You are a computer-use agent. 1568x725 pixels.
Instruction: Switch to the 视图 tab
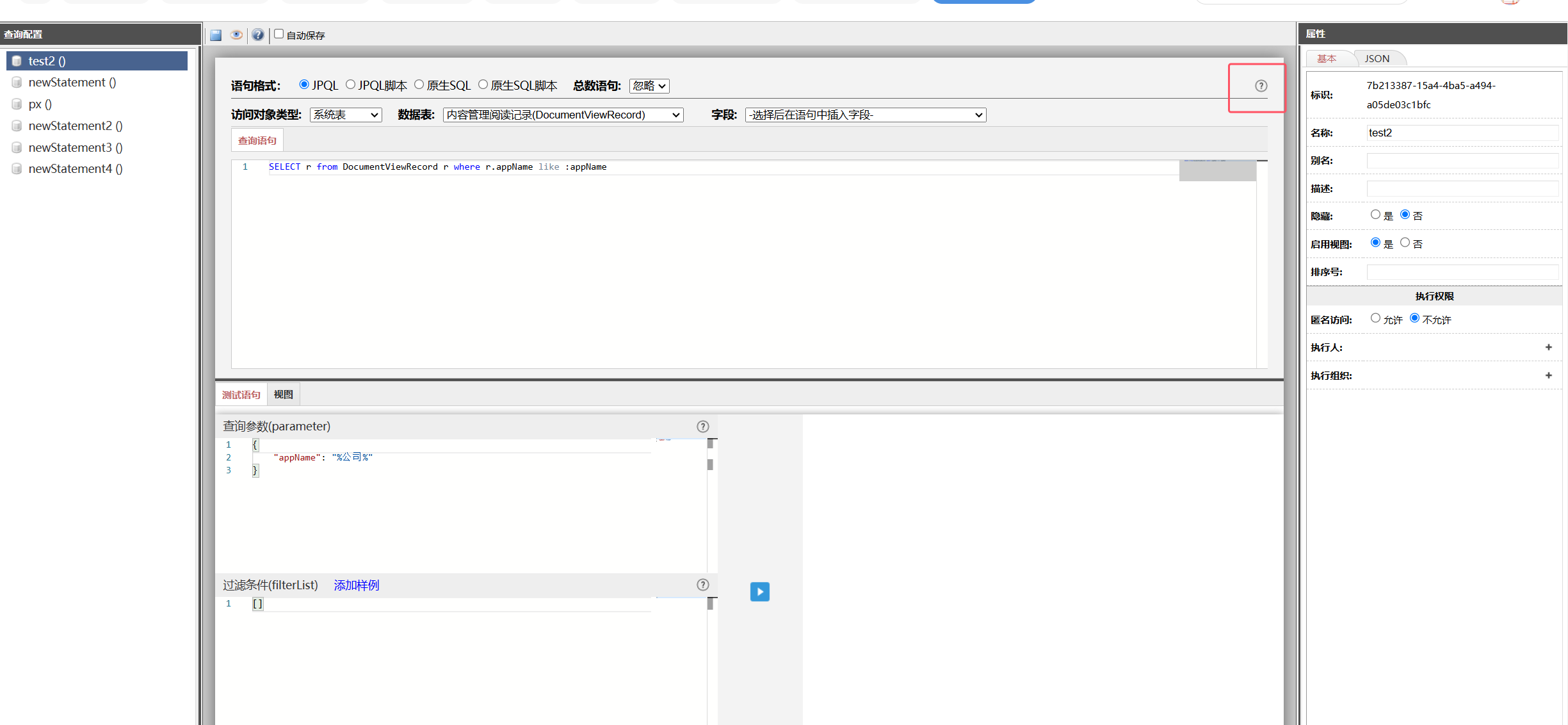pos(283,395)
